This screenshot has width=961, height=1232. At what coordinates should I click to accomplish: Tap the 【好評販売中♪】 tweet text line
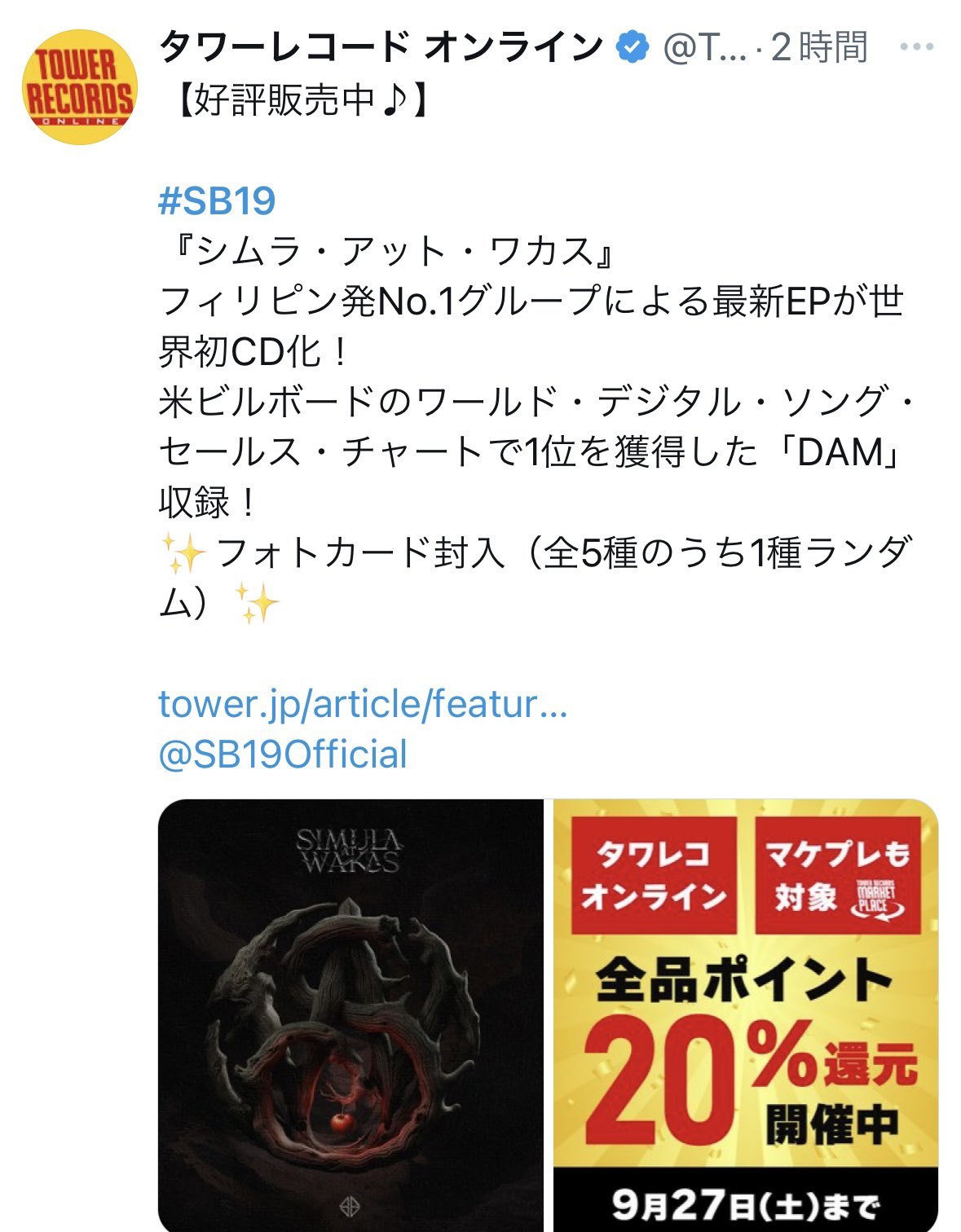click(x=300, y=99)
